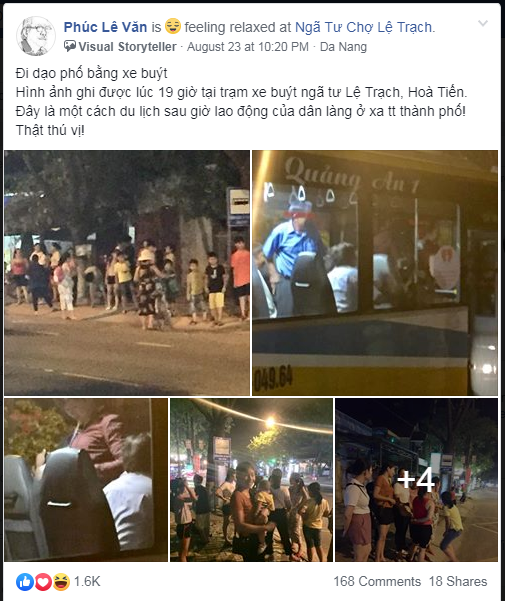Open the bus stop crowd photo
The image size is (505, 601).
pos(127,273)
